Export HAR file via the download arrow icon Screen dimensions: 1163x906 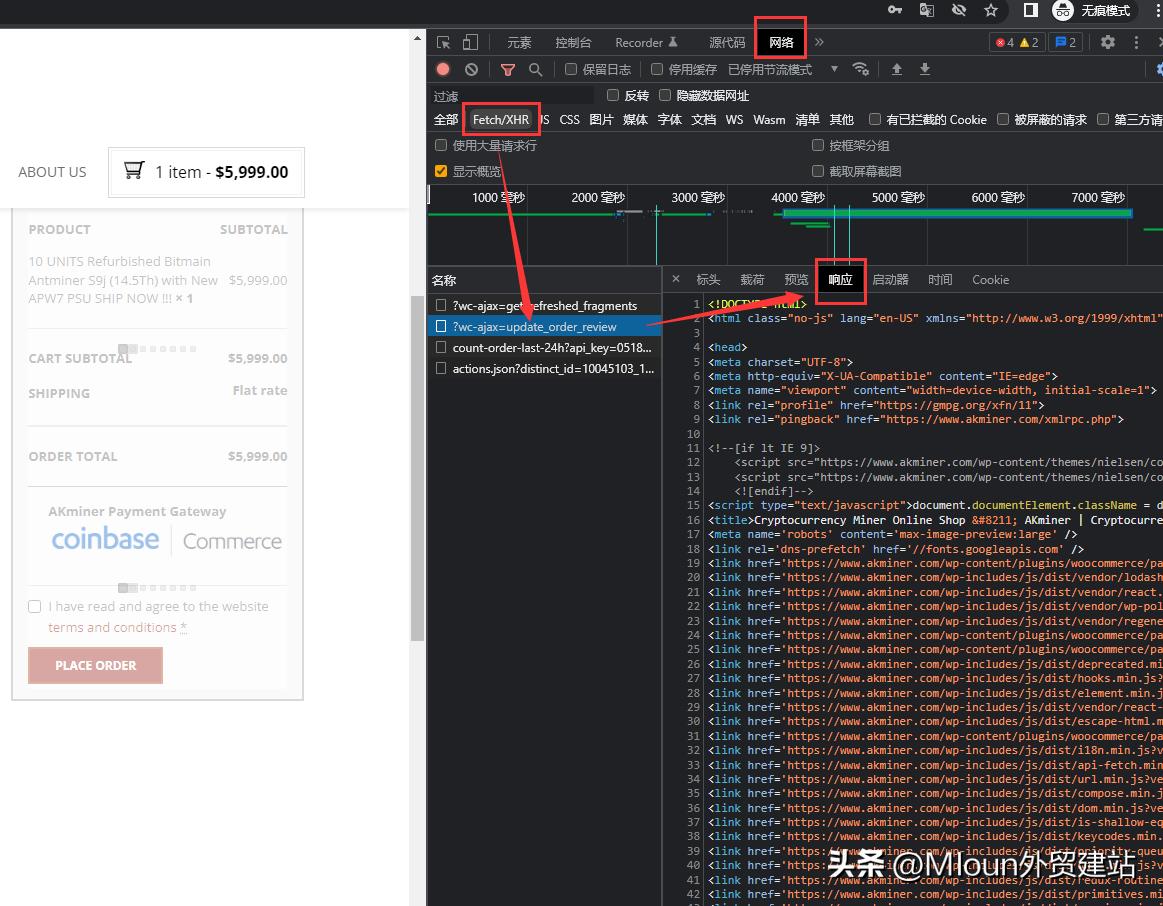(924, 69)
